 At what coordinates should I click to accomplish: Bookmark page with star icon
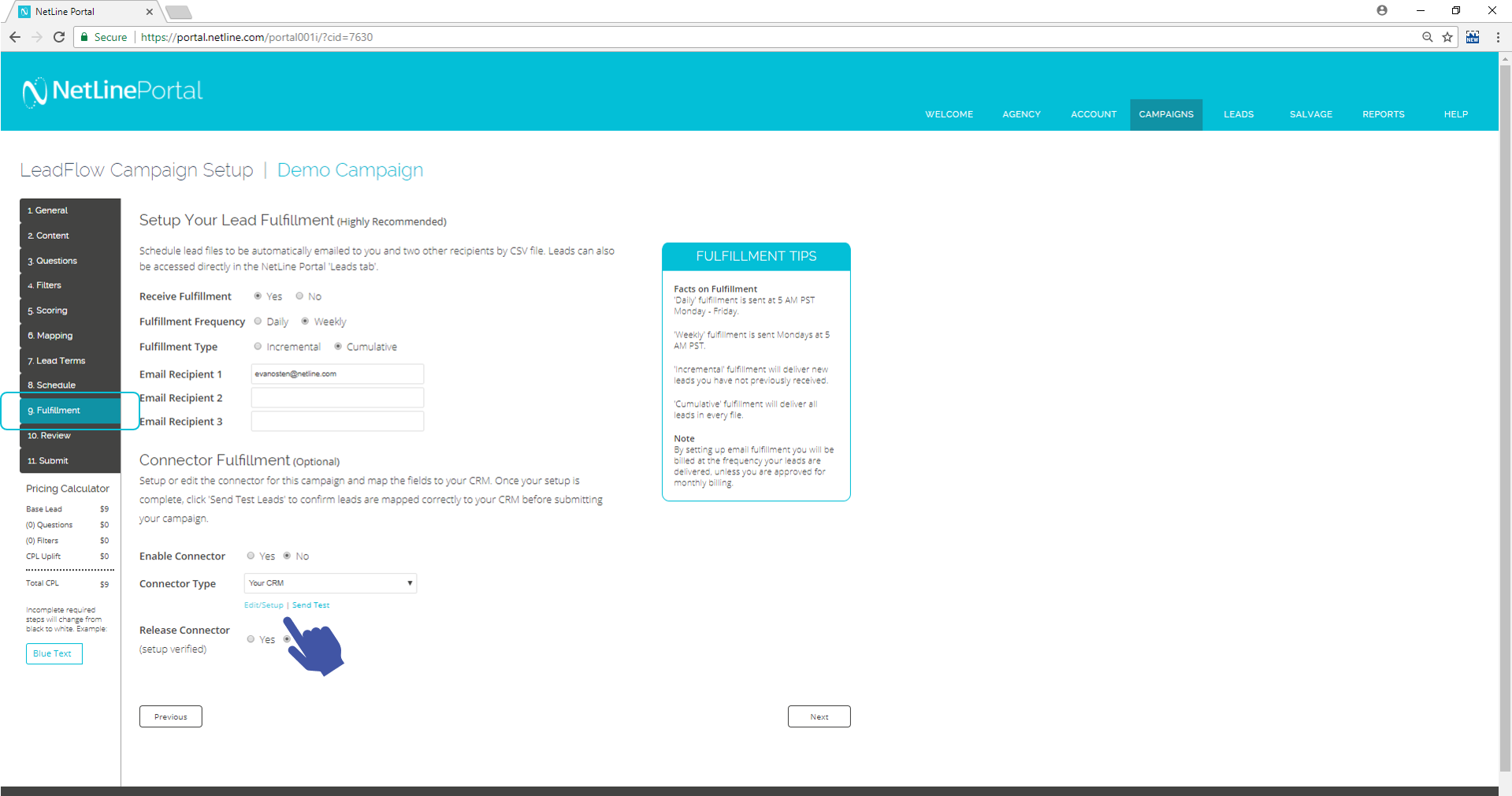point(1447,37)
